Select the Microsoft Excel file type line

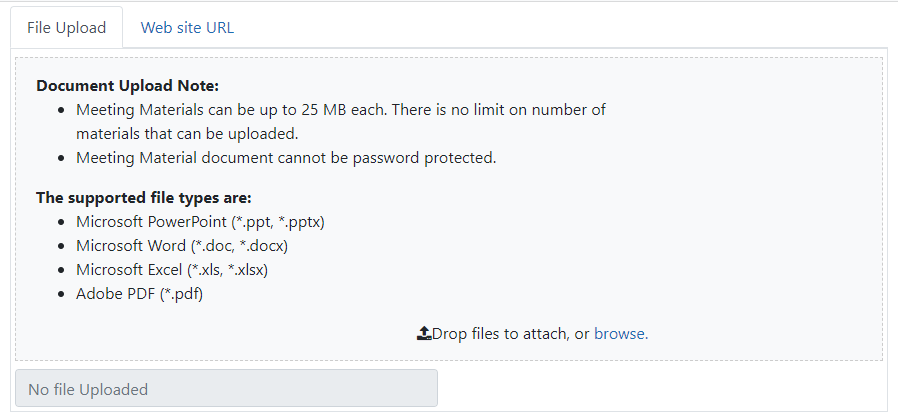[x=172, y=270]
